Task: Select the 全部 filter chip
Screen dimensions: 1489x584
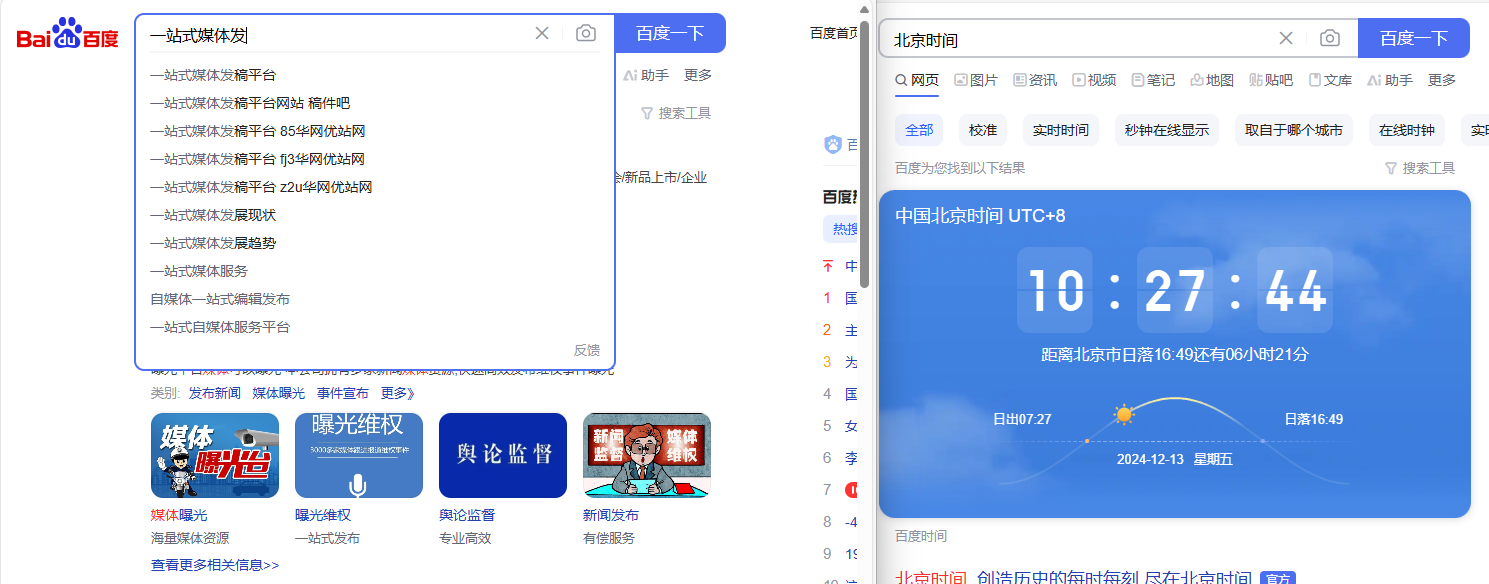Action: [919, 130]
